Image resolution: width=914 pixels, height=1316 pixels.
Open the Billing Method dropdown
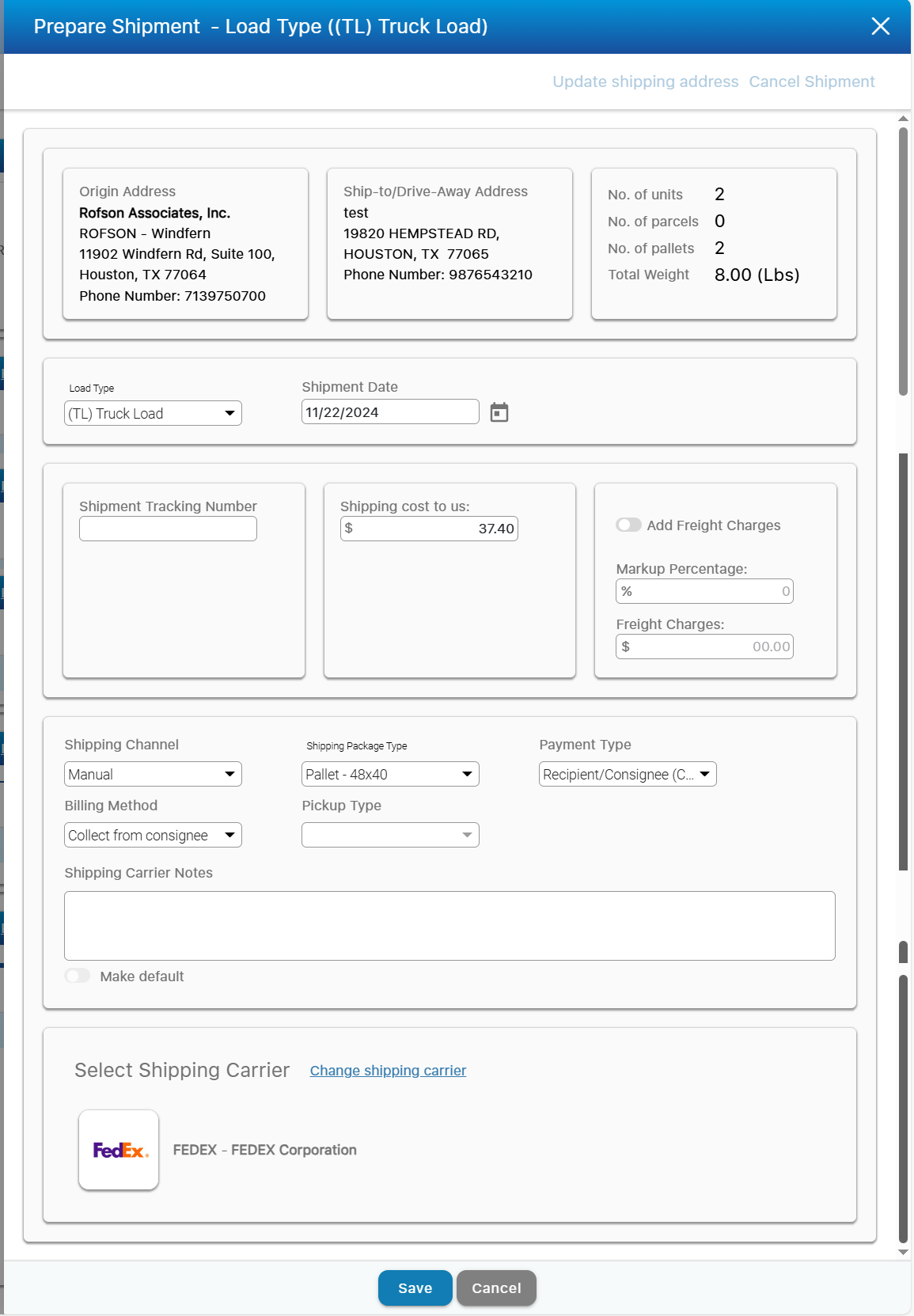point(153,835)
